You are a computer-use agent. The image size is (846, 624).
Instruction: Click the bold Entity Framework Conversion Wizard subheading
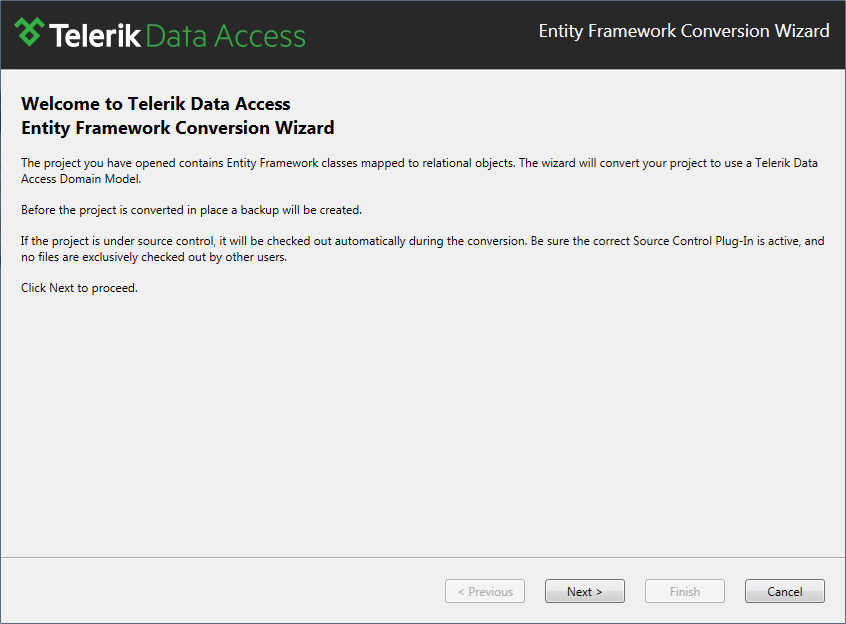pyautogui.click(x=178, y=128)
